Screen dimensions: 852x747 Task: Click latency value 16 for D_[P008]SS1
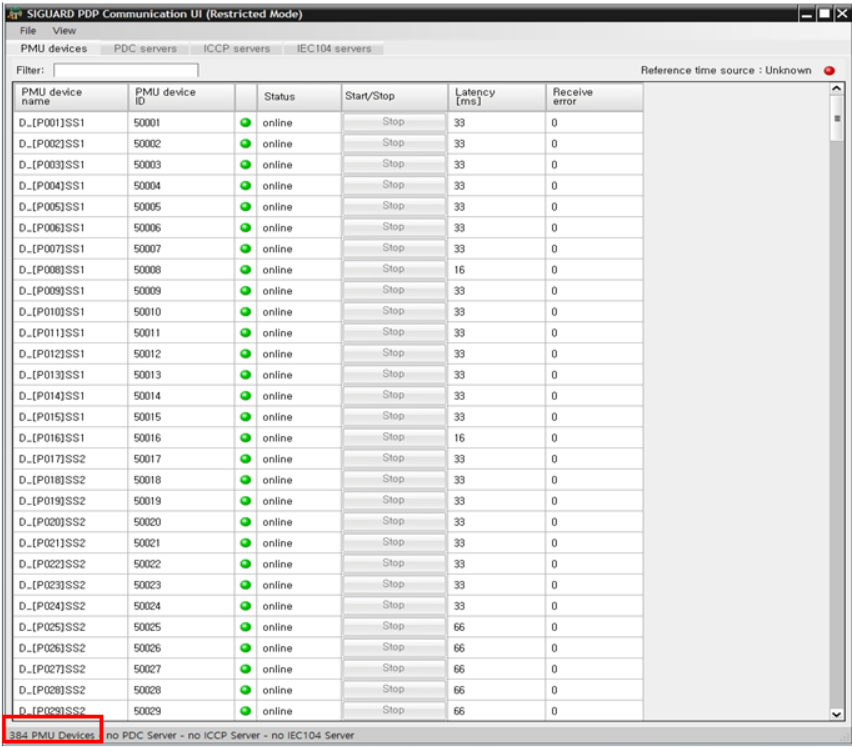coord(460,270)
